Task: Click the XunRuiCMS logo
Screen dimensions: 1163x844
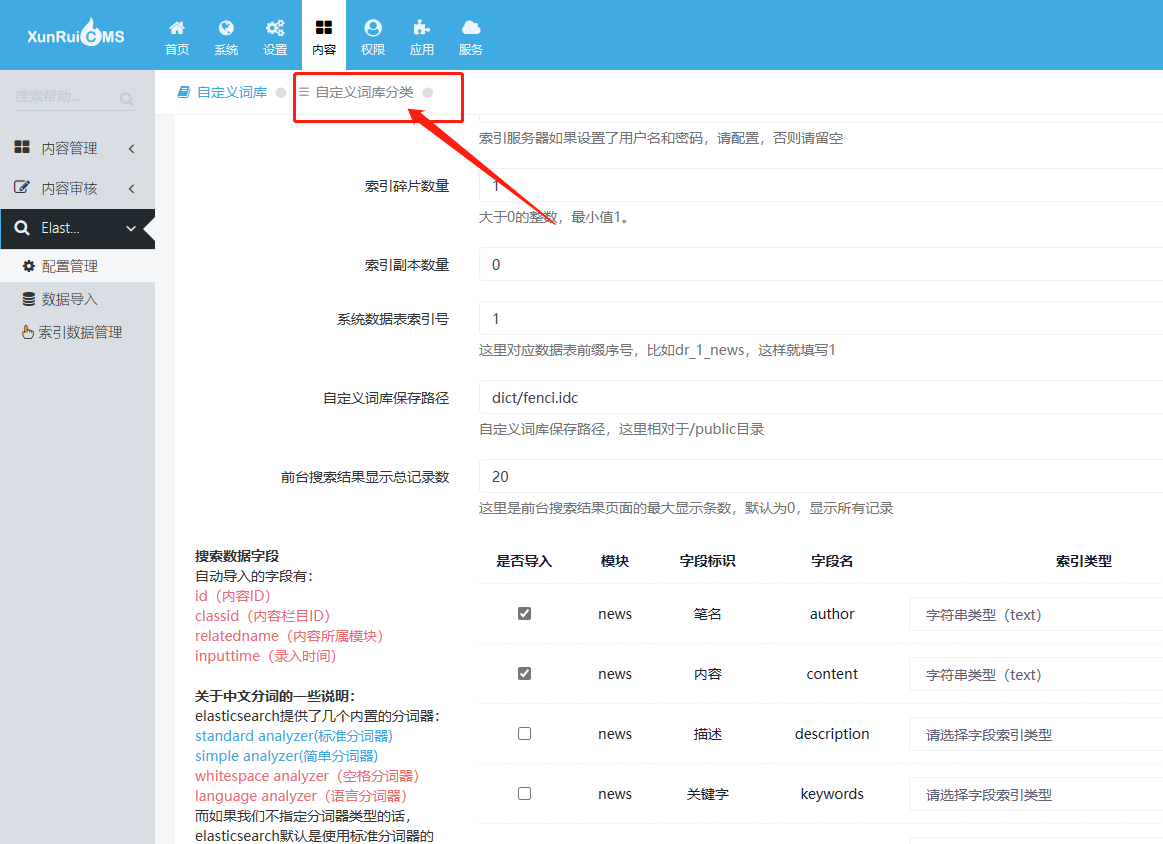Action: 76,34
